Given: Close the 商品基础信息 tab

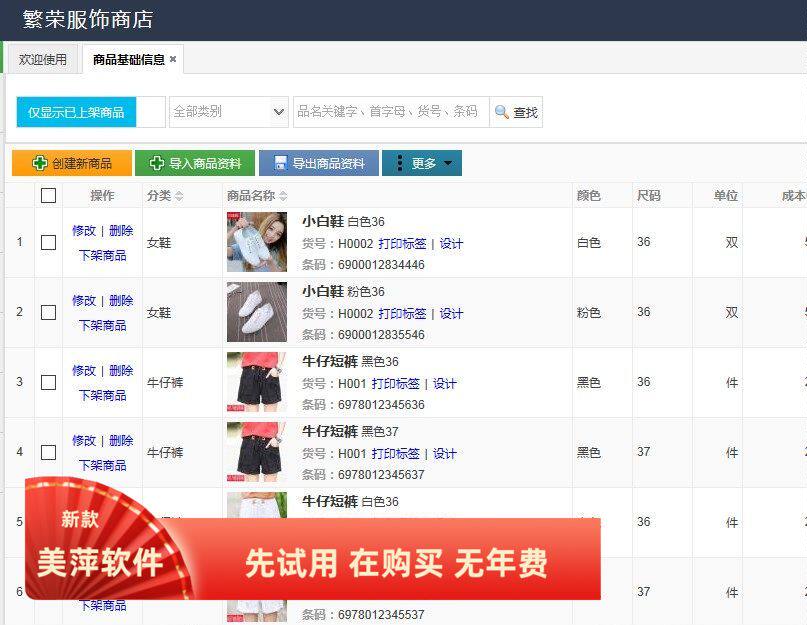Looking at the screenshot, I should (173, 59).
